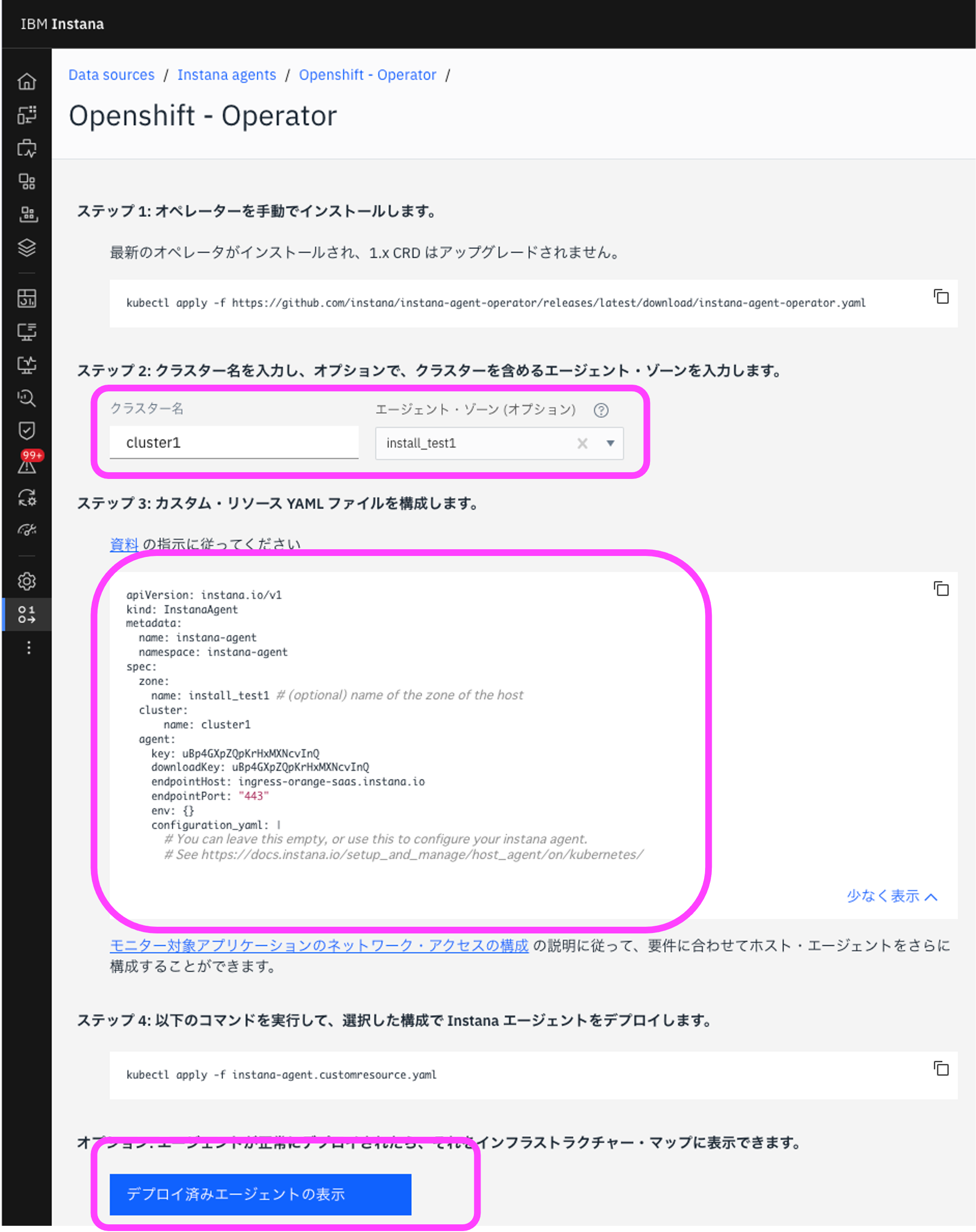Expand the agent zone dropdown arrow

pos(610,443)
